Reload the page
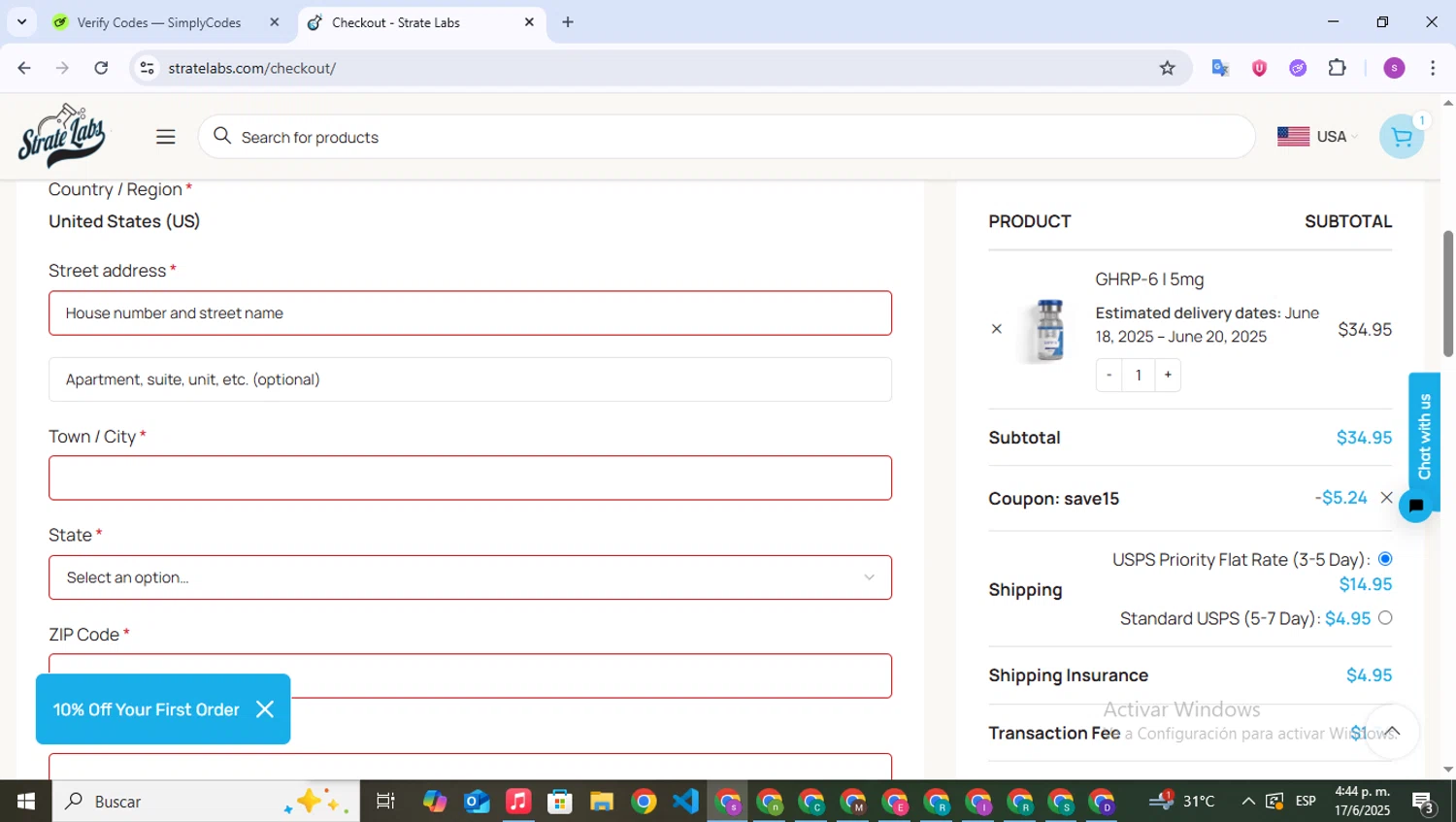This screenshot has width=1456, height=822. [x=101, y=68]
